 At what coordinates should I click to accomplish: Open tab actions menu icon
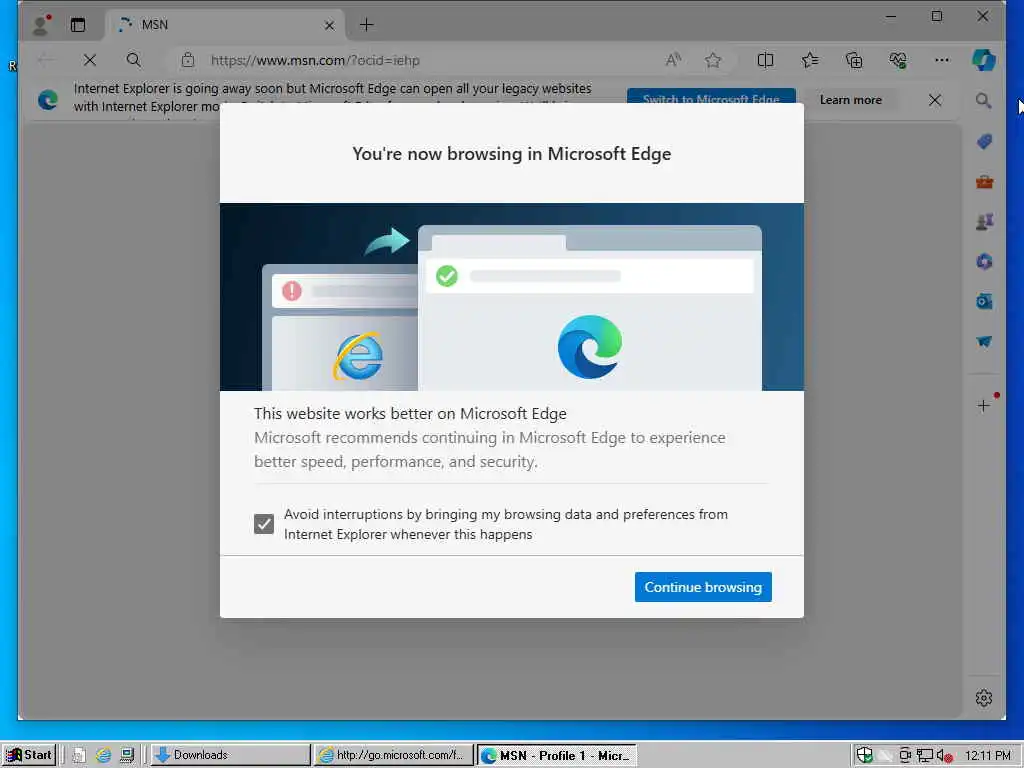point(78,25)
